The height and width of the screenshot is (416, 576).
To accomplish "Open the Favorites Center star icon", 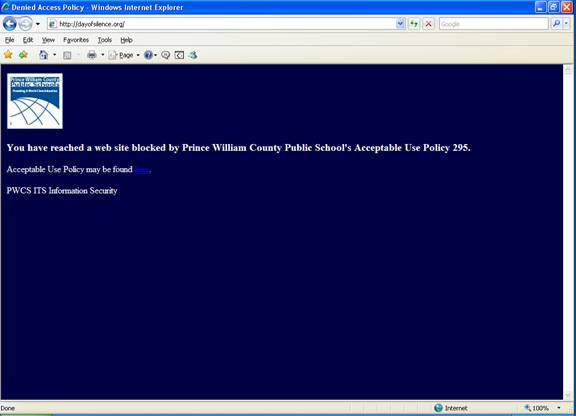I will (x=8, y=55).
